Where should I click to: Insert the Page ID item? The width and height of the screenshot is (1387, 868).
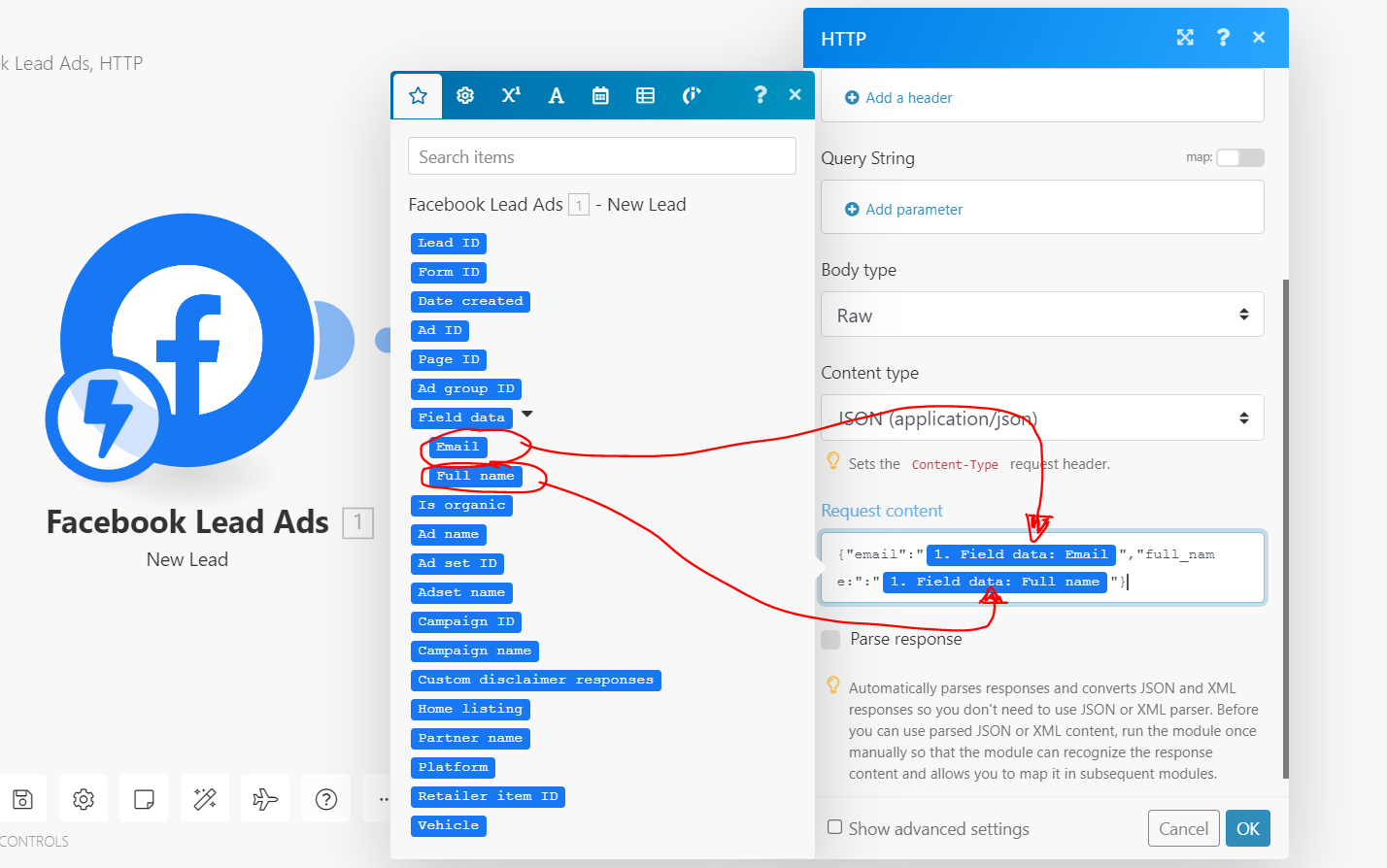point(448,360)
